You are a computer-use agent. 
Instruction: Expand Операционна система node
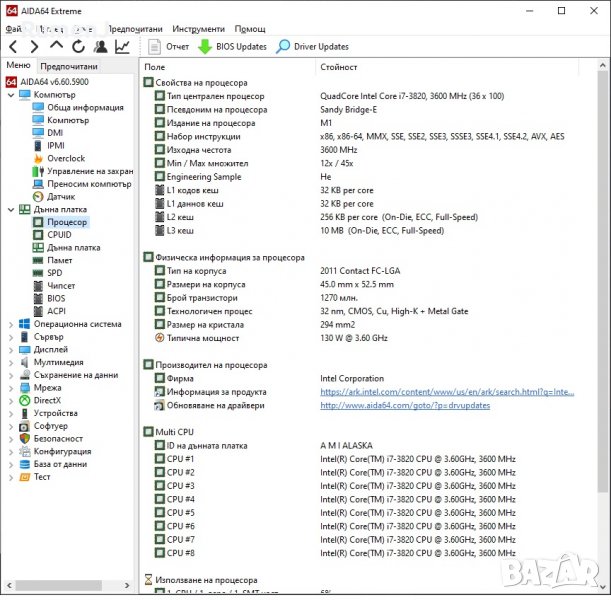pos(10,324)
